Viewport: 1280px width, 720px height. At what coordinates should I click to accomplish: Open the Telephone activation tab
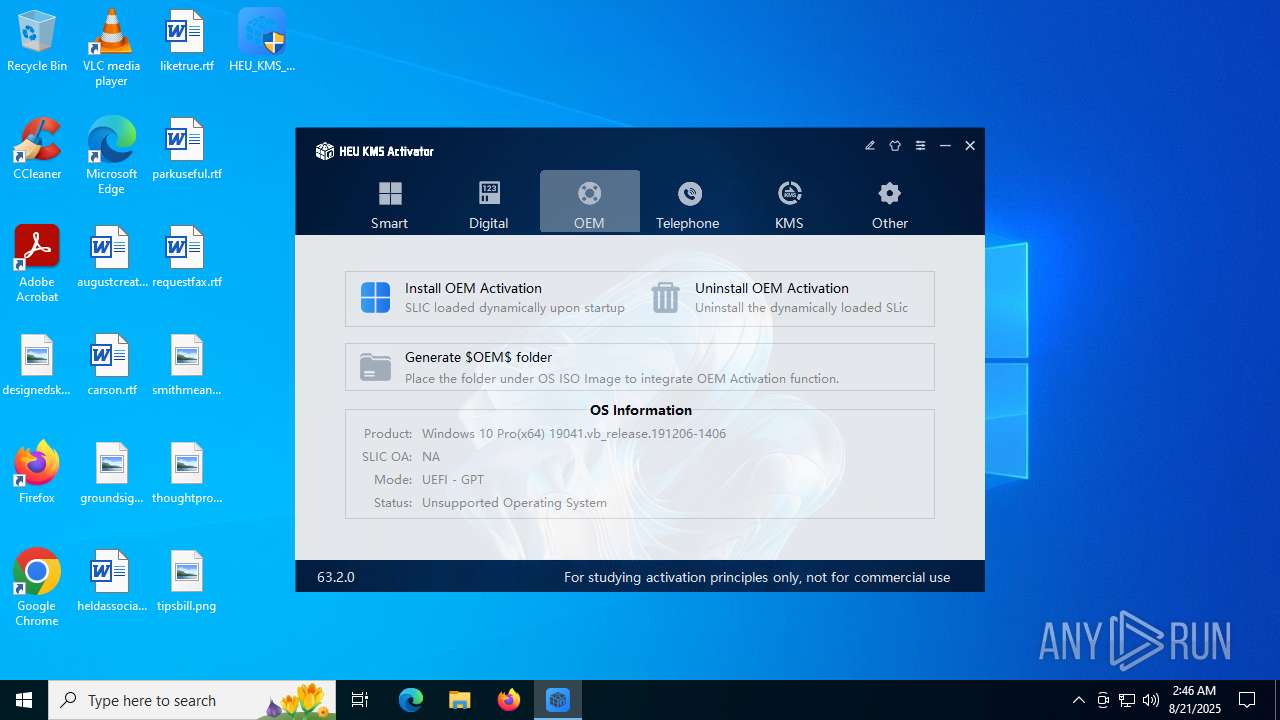(x=688, y=203)
